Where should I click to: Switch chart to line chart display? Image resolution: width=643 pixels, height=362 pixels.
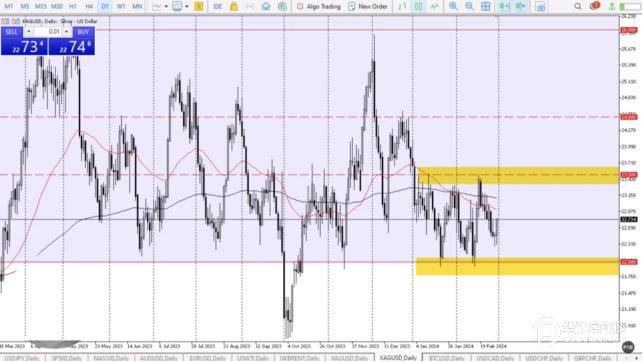[434, 6]
